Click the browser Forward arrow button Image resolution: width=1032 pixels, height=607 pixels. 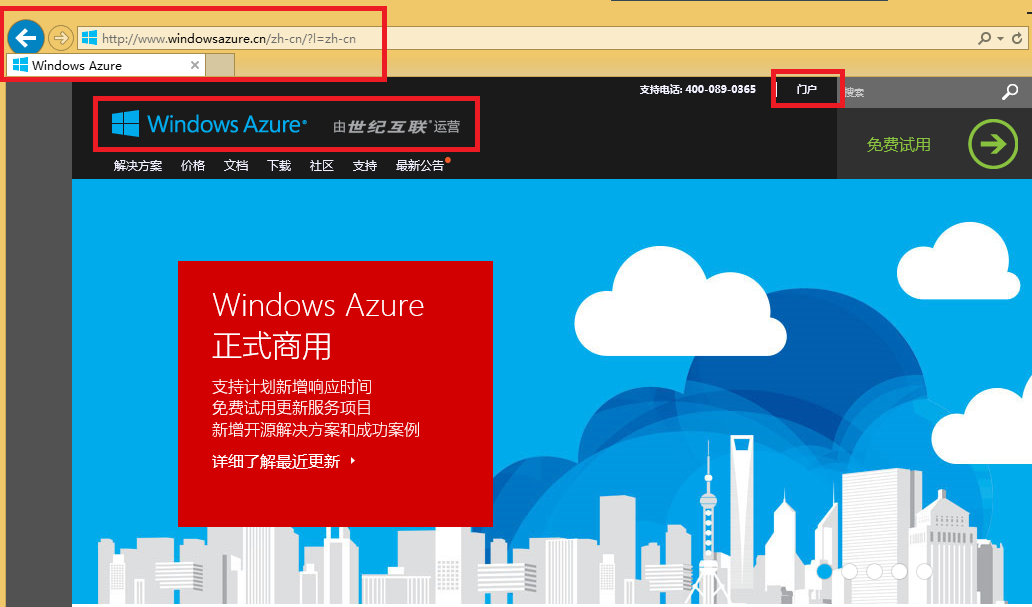point(61,38)
